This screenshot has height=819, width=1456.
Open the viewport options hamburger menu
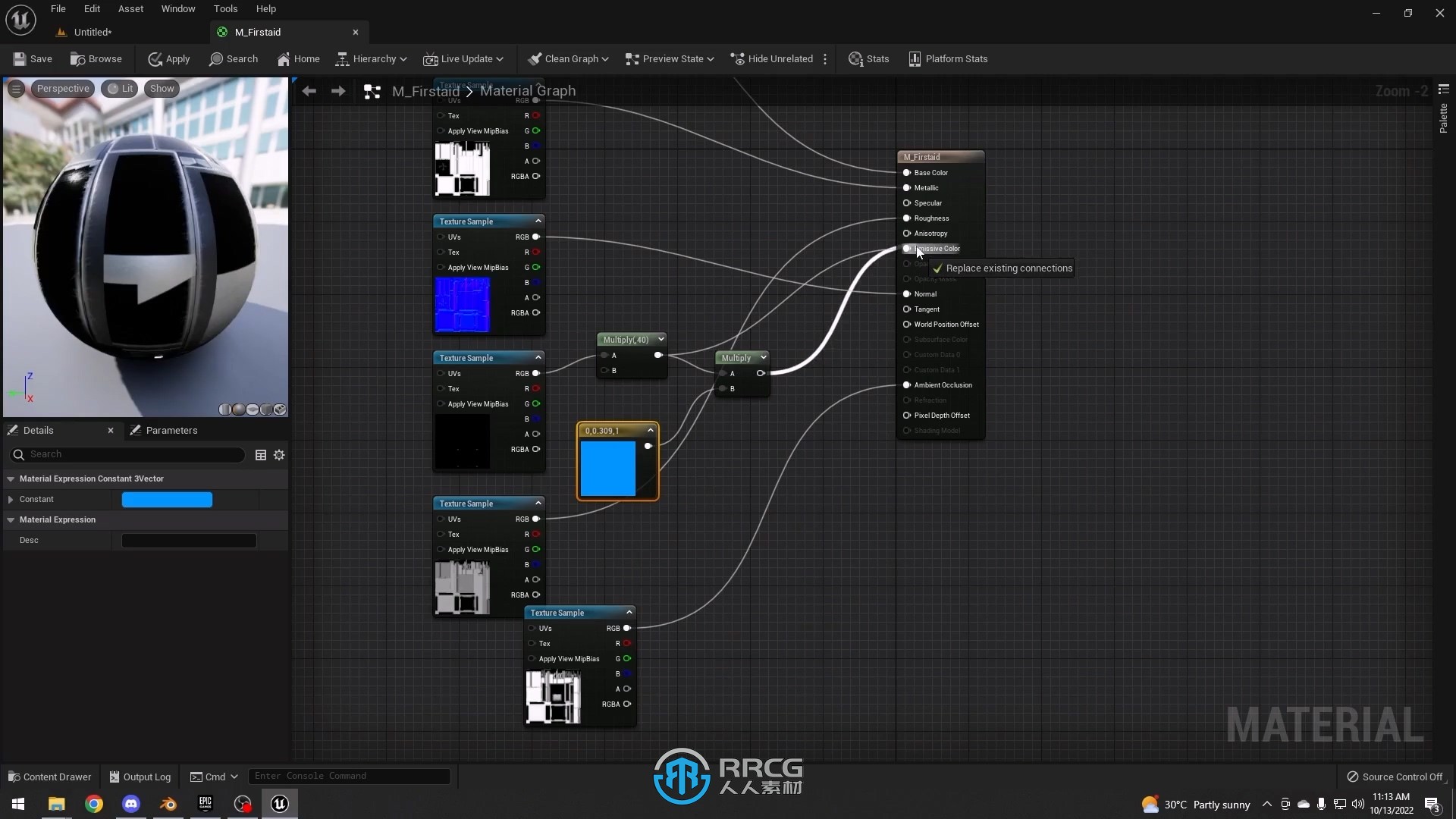click(16, 89)
